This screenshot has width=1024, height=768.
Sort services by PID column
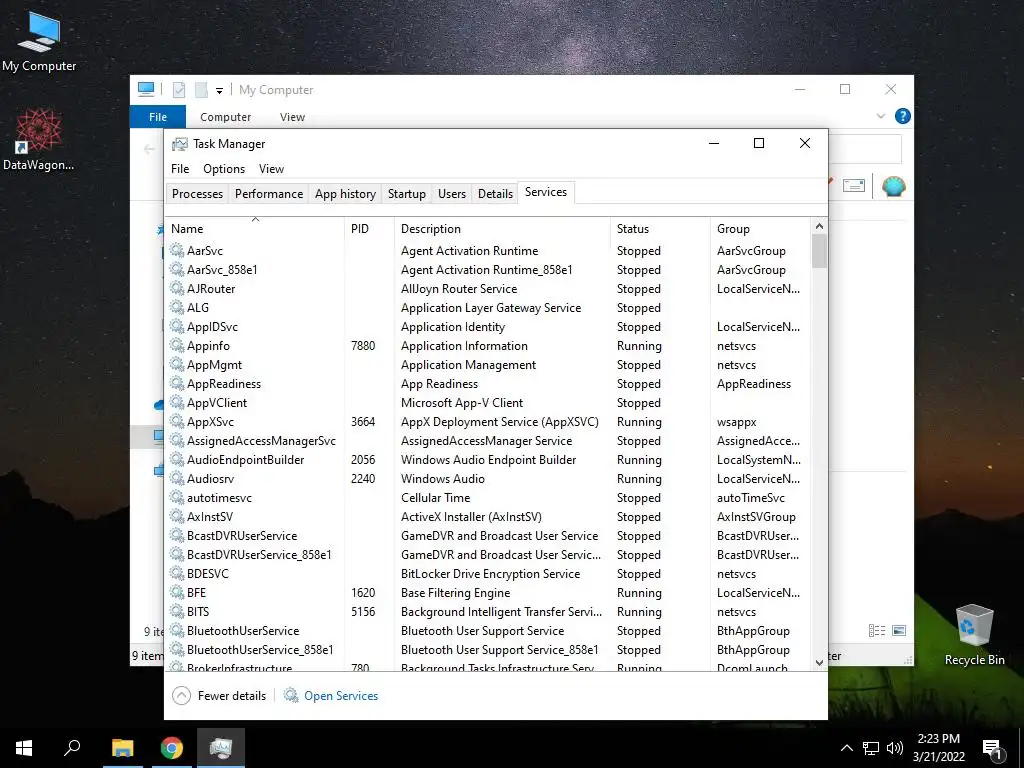click(369, 229)
